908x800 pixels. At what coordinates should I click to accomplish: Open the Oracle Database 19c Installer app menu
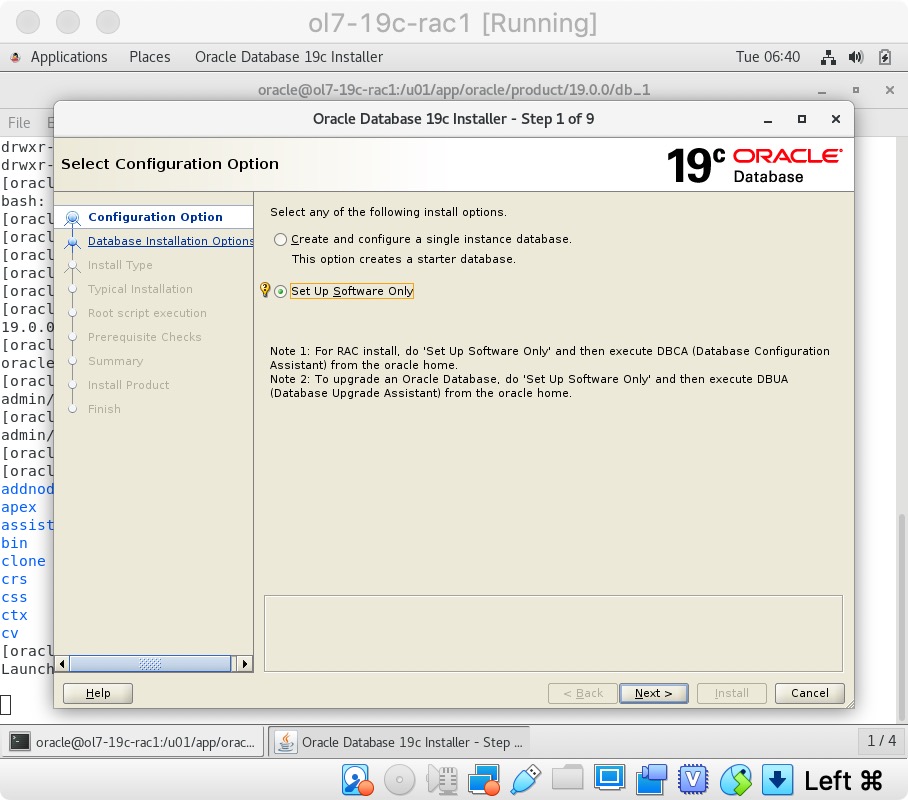tap(289, 57)
